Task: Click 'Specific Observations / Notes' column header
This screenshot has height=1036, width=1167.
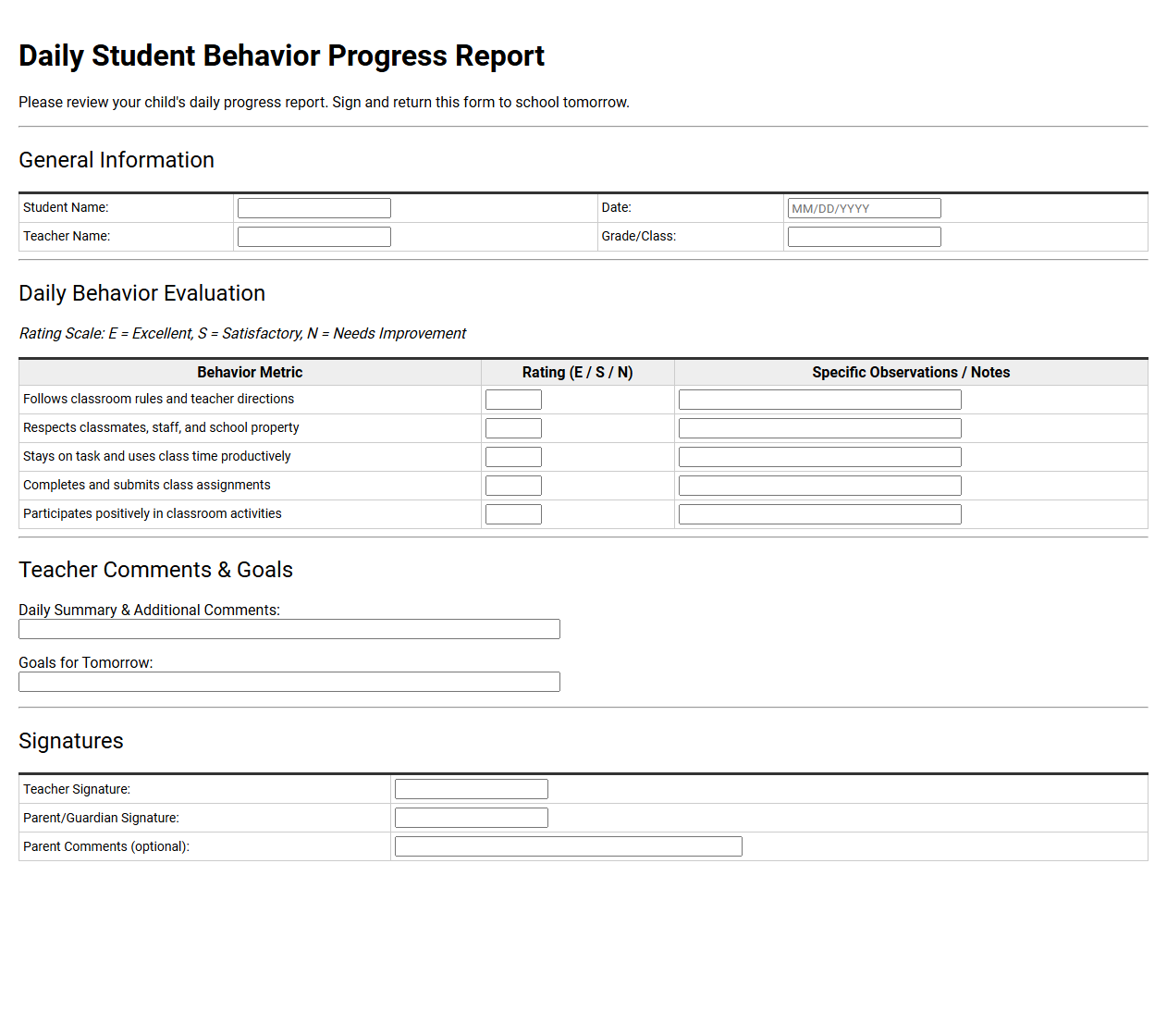Action: 911,372
